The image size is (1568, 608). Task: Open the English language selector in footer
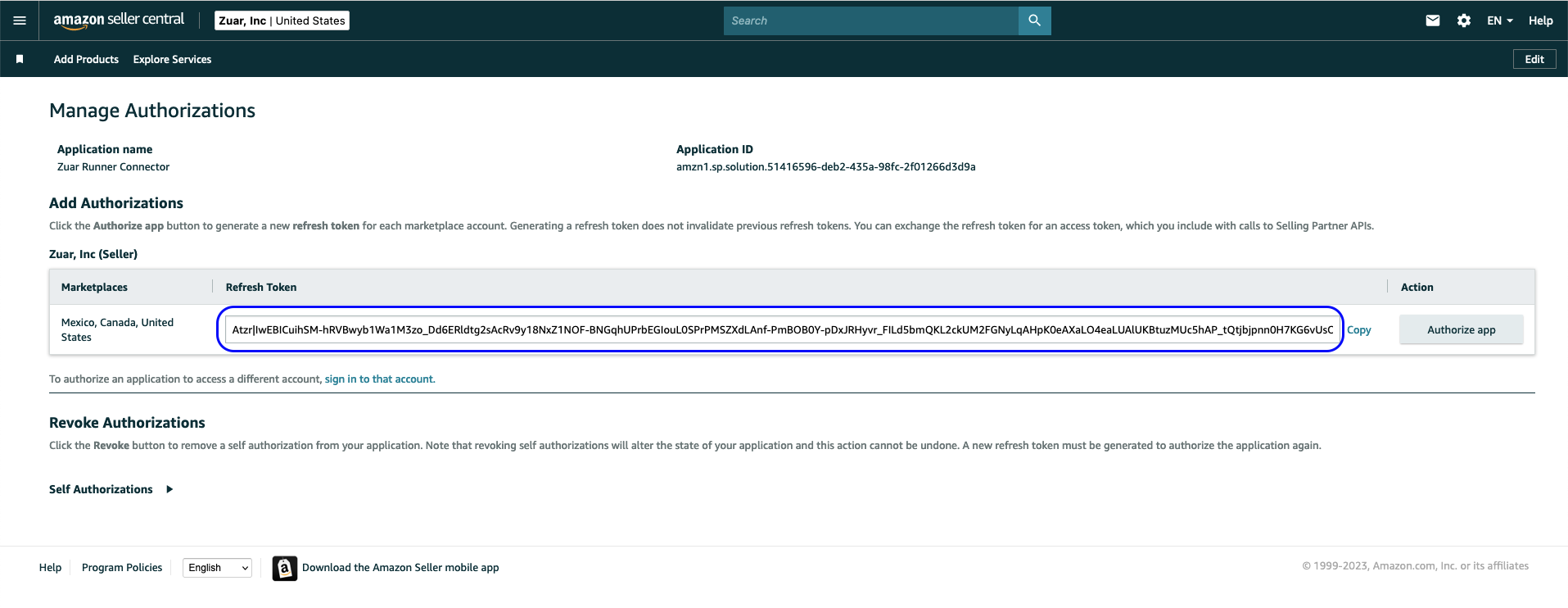217,568
